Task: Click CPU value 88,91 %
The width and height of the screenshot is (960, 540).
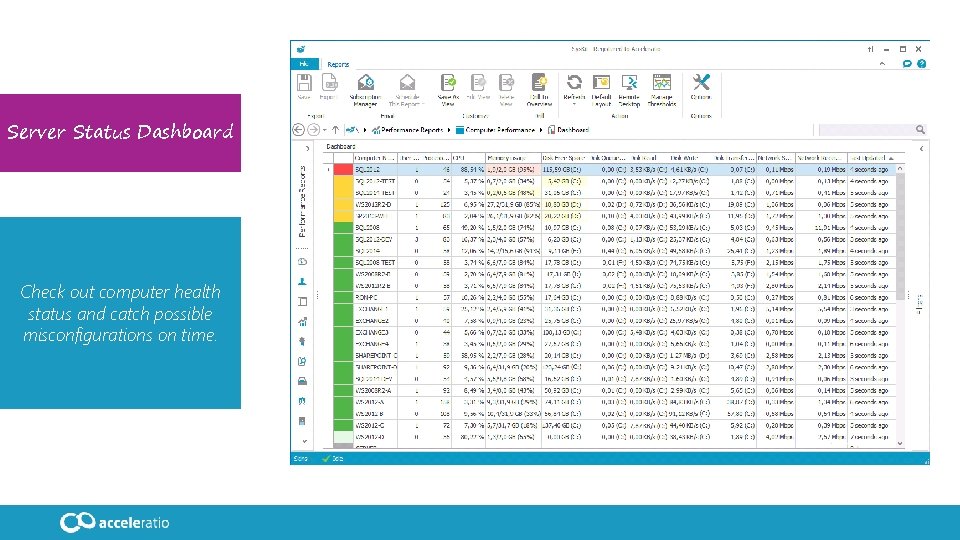Action: pos(472,170)
